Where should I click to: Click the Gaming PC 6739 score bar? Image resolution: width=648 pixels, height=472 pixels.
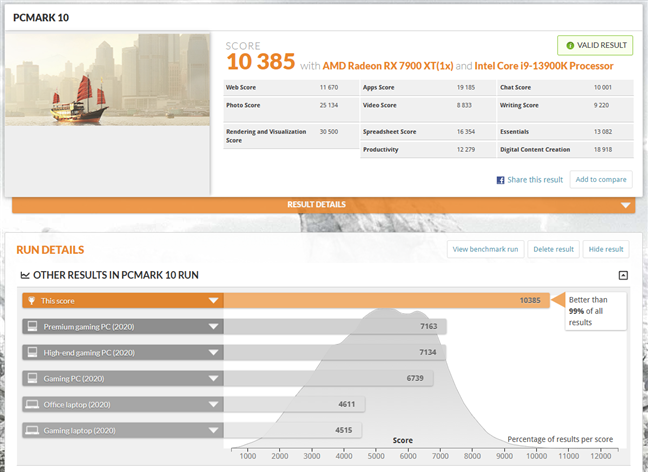(329, 378)
